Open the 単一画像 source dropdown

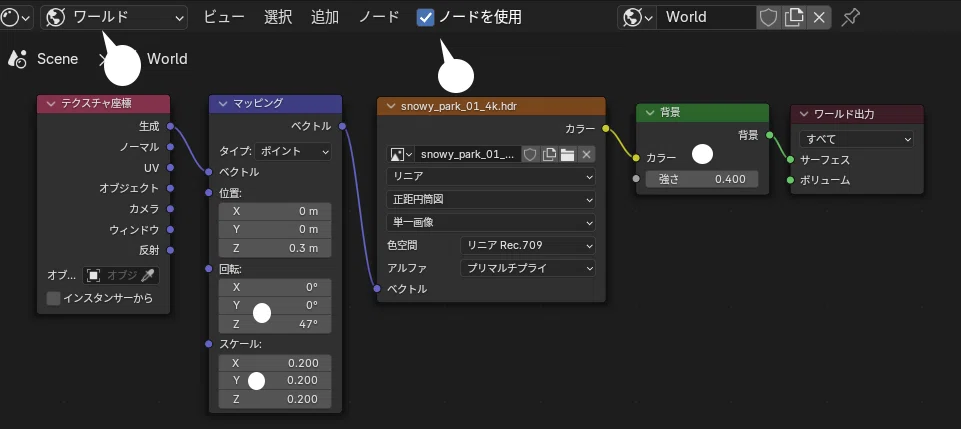coord(491,222)
